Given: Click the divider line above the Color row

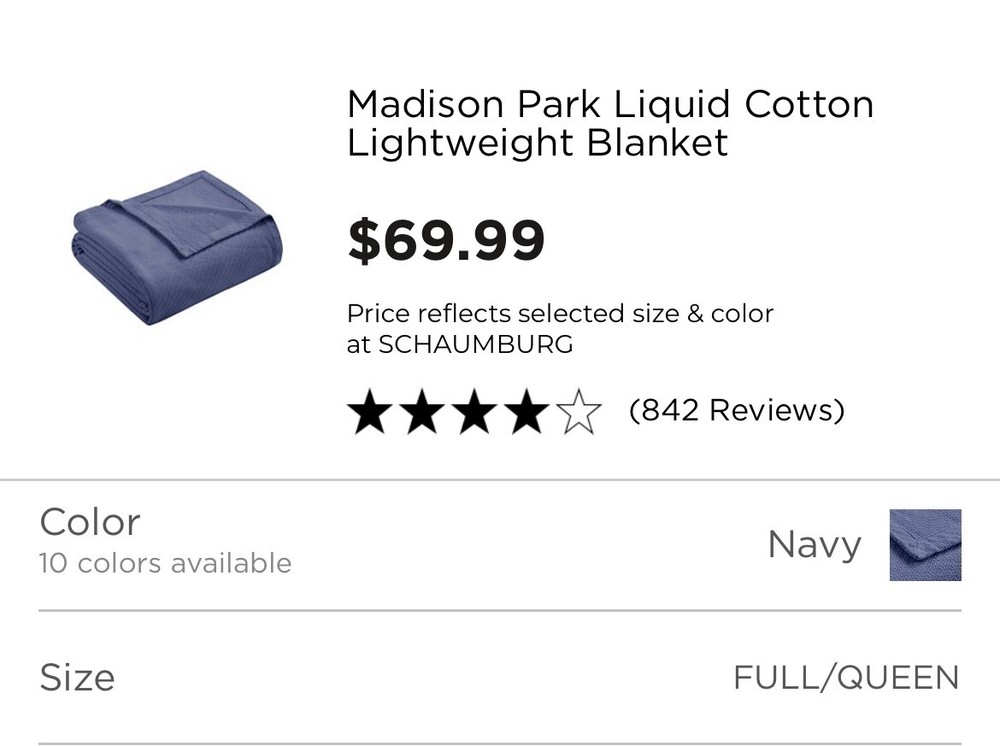Looking at the screenshot, I should [500, 480].
